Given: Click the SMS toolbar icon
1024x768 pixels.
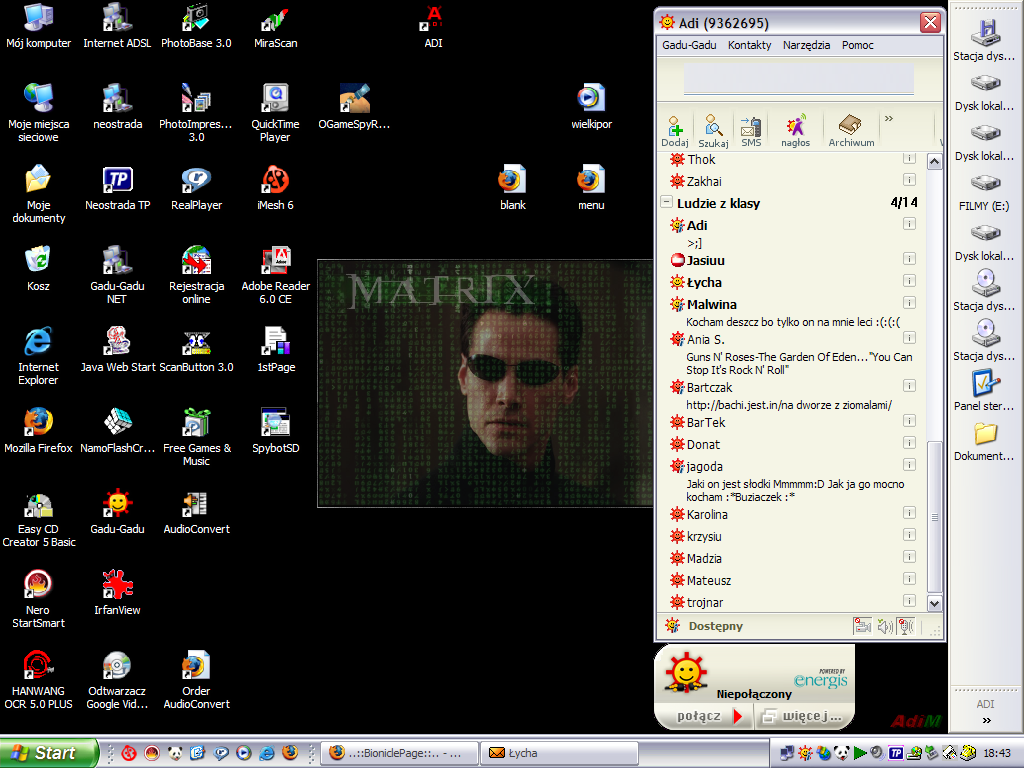Looking at the screenshot, I should [751, 129].
